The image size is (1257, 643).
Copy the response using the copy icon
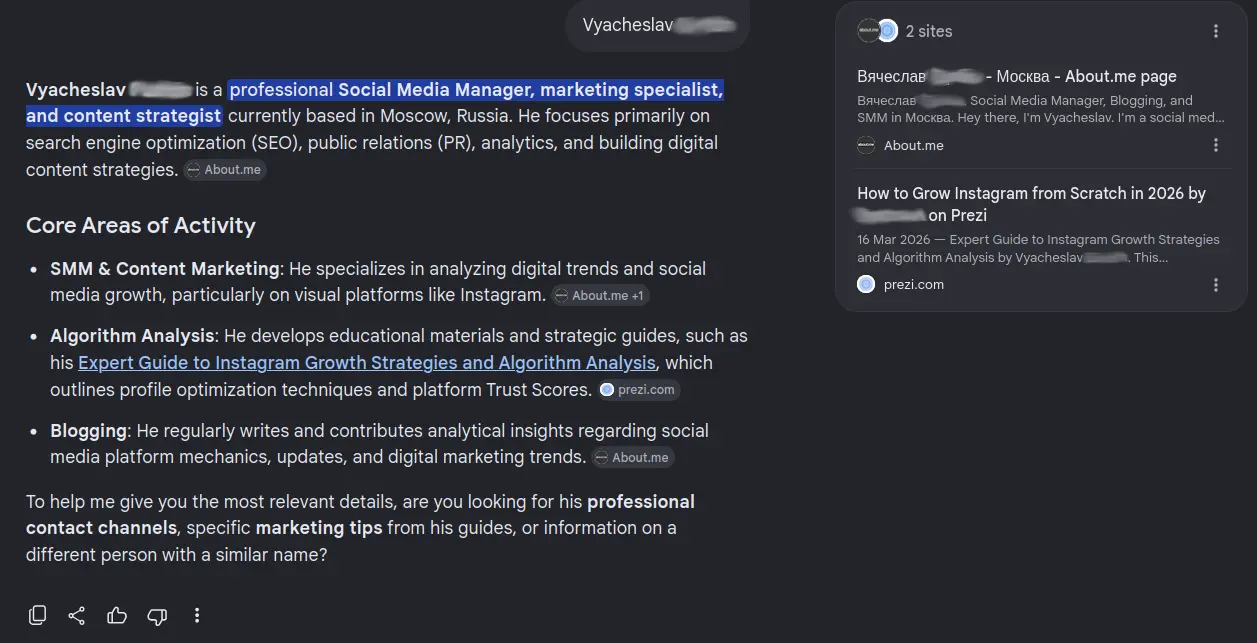(x=37, y=615)
